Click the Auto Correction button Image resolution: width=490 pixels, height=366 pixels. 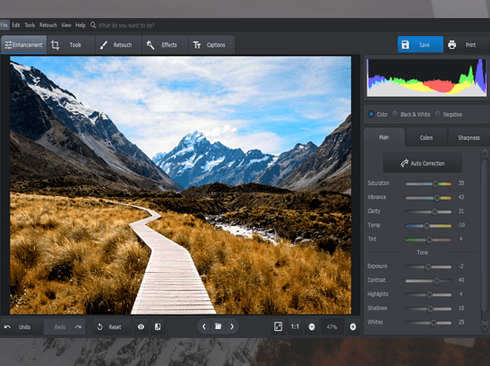pos(422,163)
